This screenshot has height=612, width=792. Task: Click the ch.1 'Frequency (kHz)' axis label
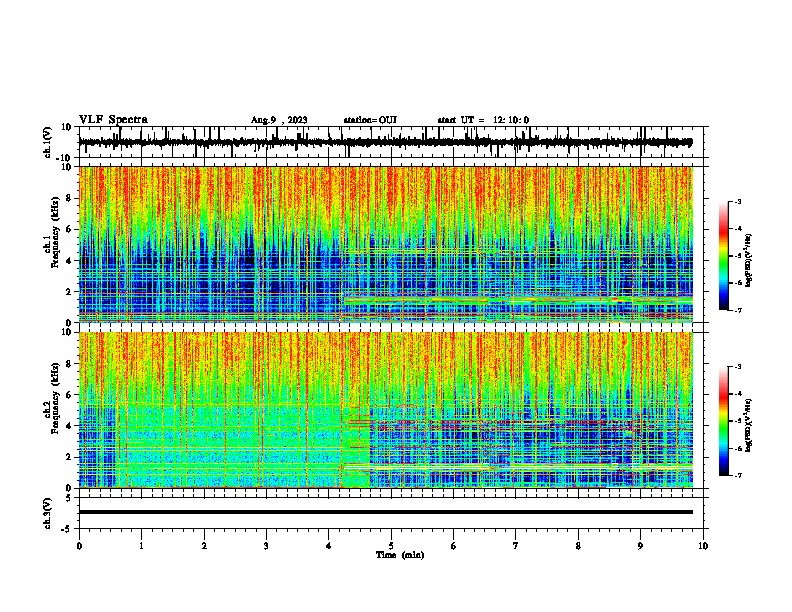(x=55, y=232)
